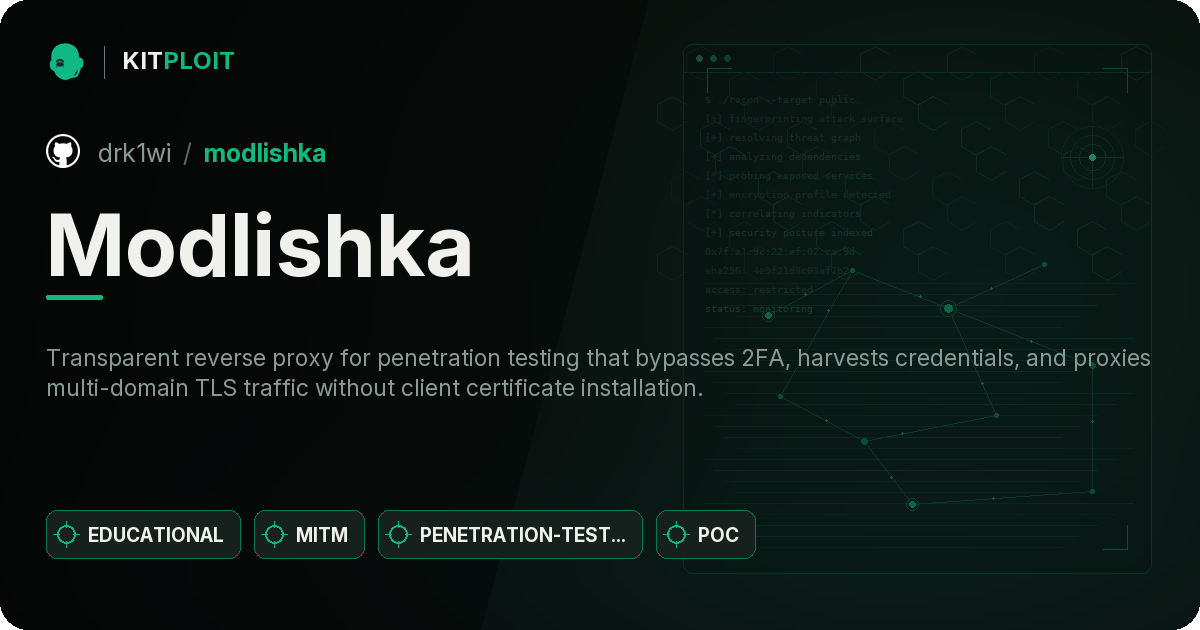
Task: Select the MITM tag
Action: (x=309, y=534)
